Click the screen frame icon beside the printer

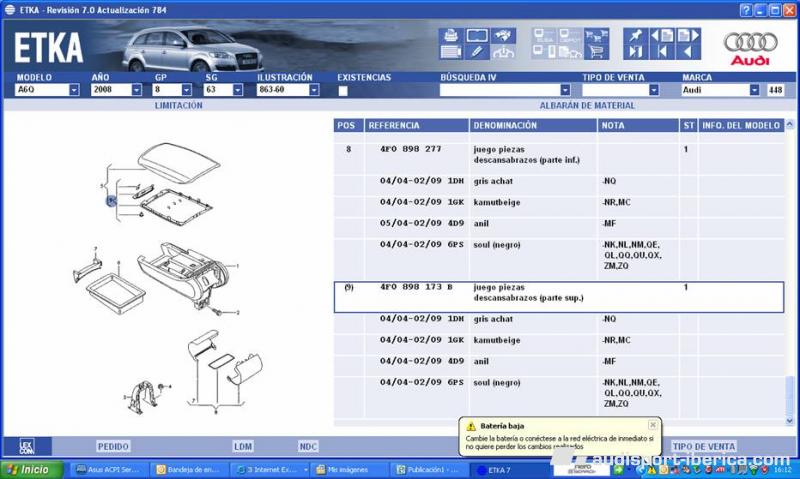477,35
